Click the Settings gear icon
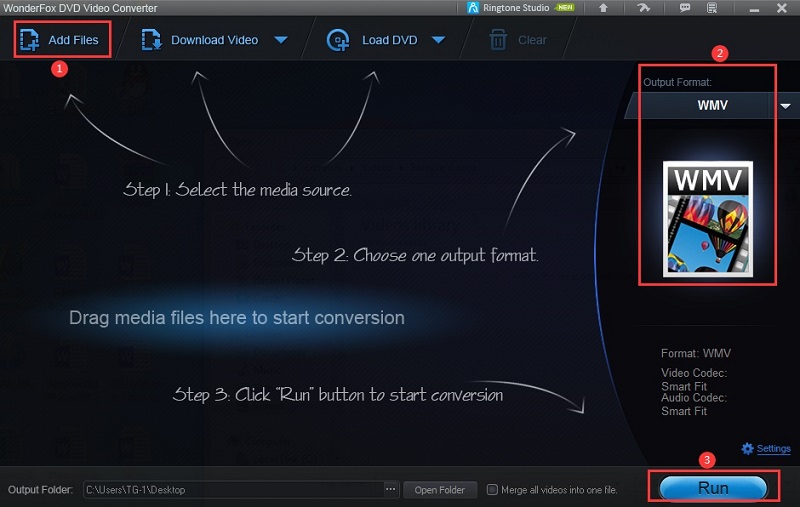Viewport: 800px width, 507px height. point(747,448)
